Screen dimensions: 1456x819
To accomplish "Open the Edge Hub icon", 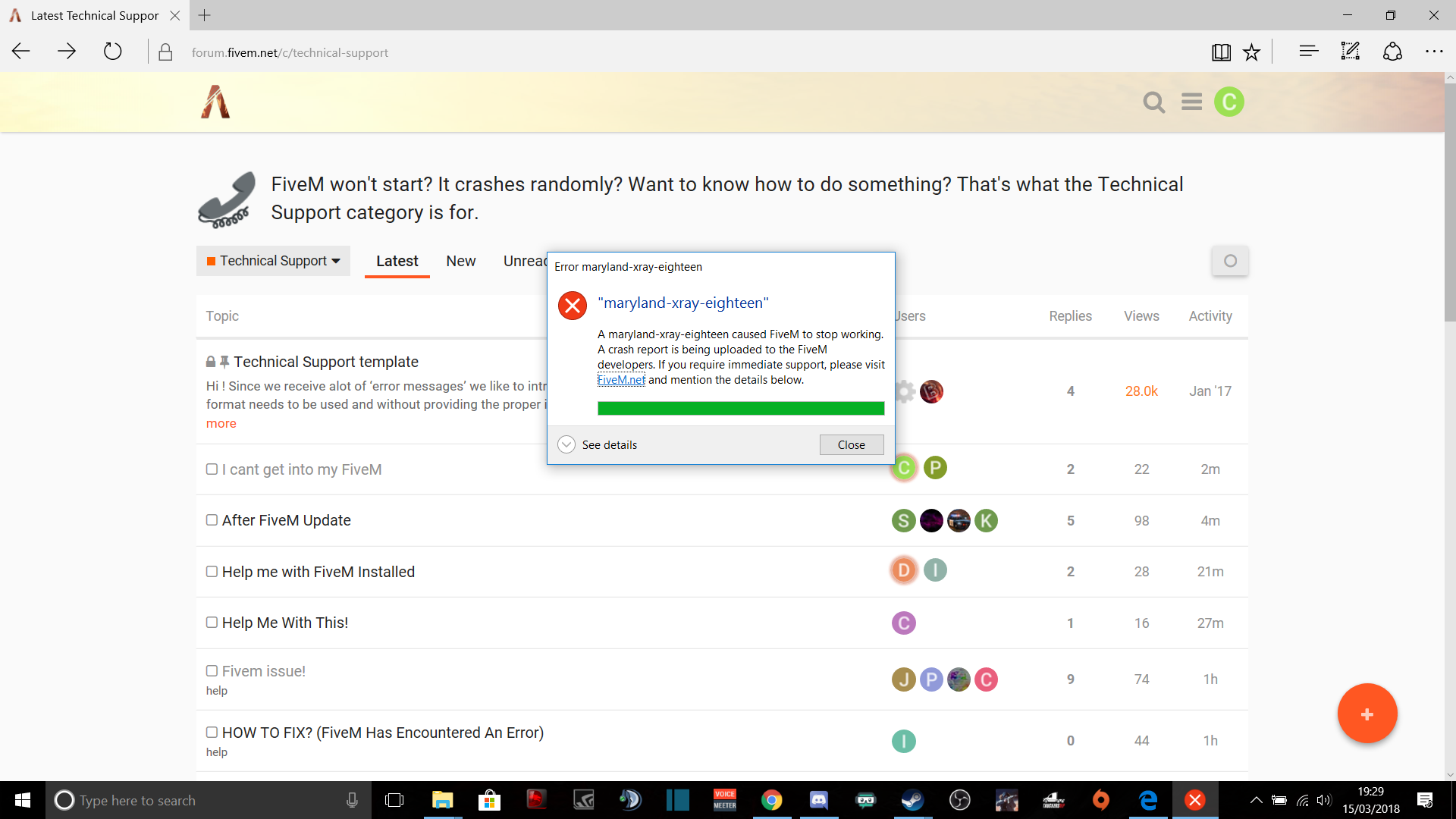I will [1308, 52].
